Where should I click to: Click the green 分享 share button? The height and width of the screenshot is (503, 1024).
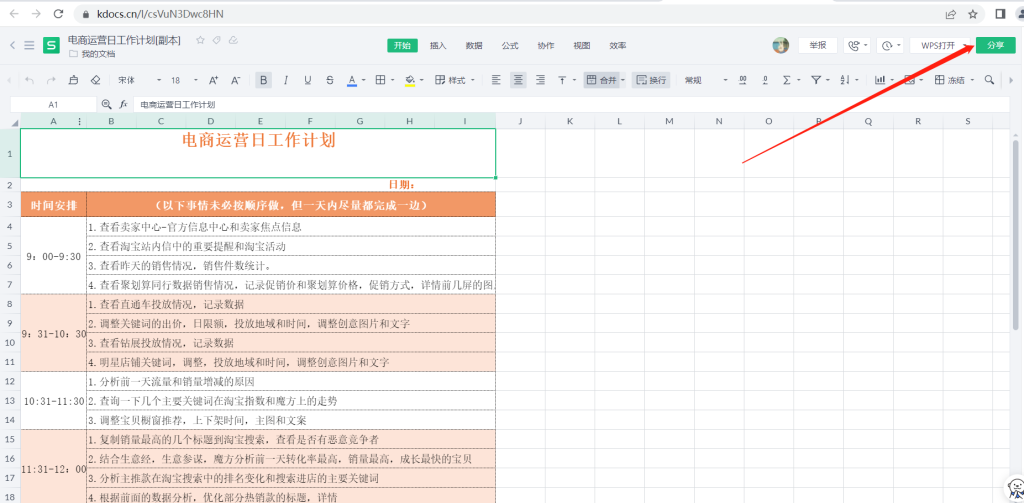[996, 45]
